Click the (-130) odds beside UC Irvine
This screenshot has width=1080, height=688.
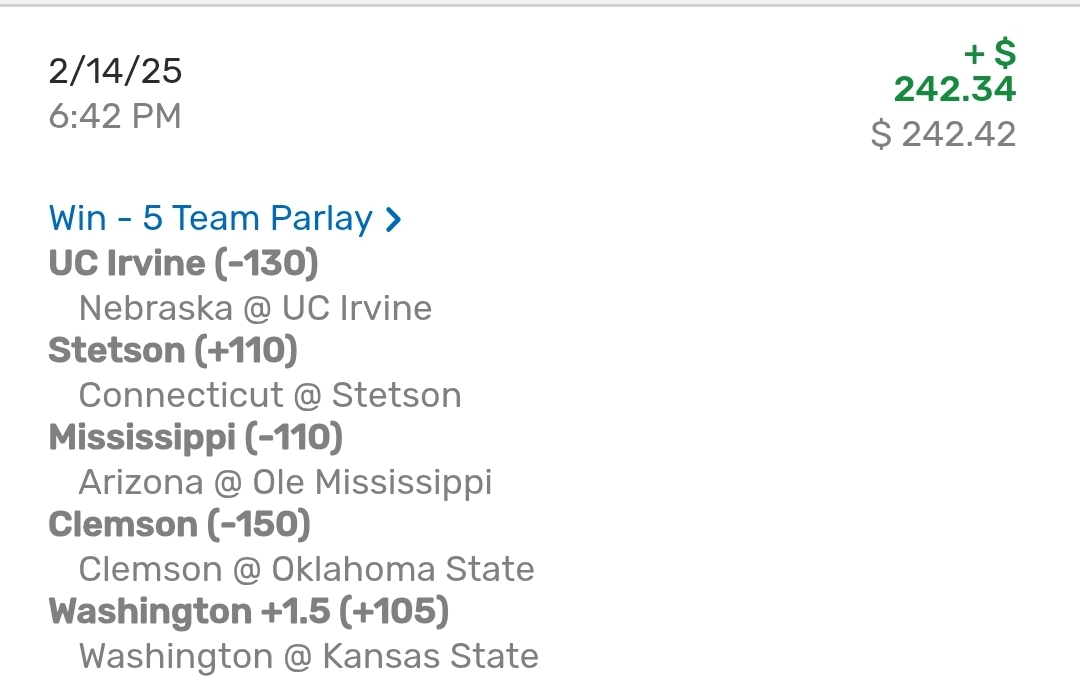coord(266,263)
